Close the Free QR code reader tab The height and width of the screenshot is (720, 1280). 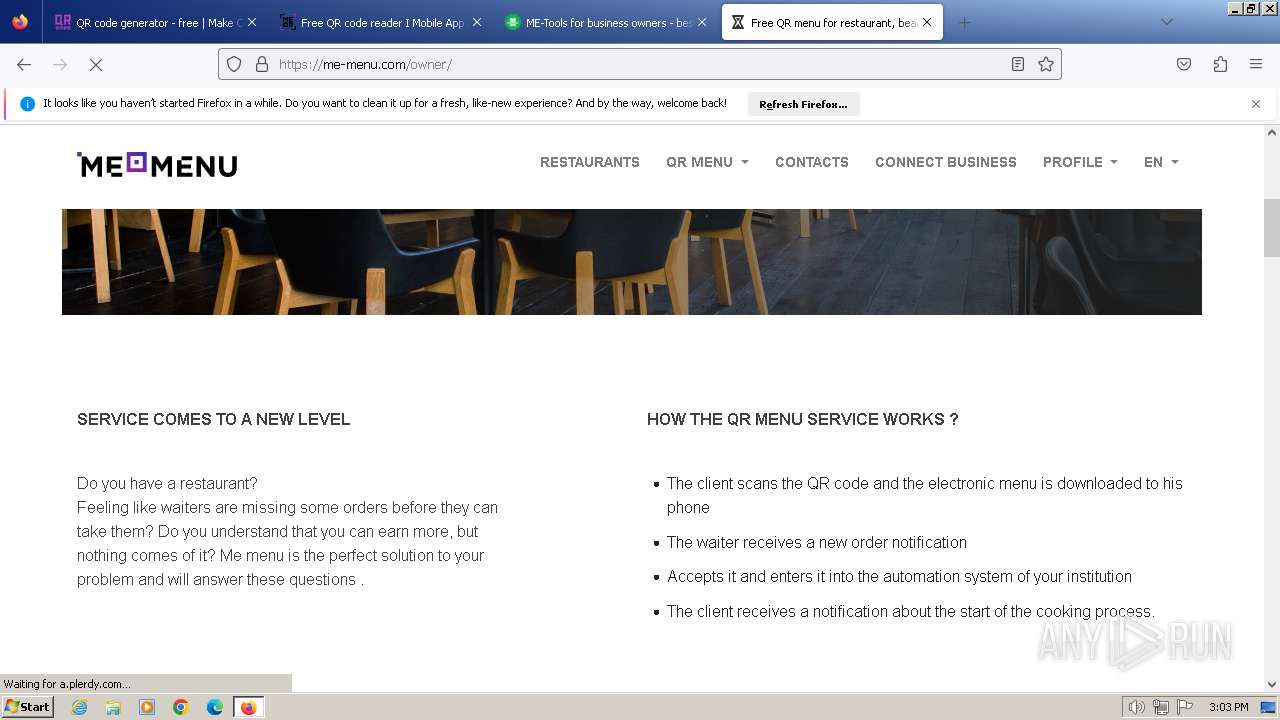tap(477, 22)
